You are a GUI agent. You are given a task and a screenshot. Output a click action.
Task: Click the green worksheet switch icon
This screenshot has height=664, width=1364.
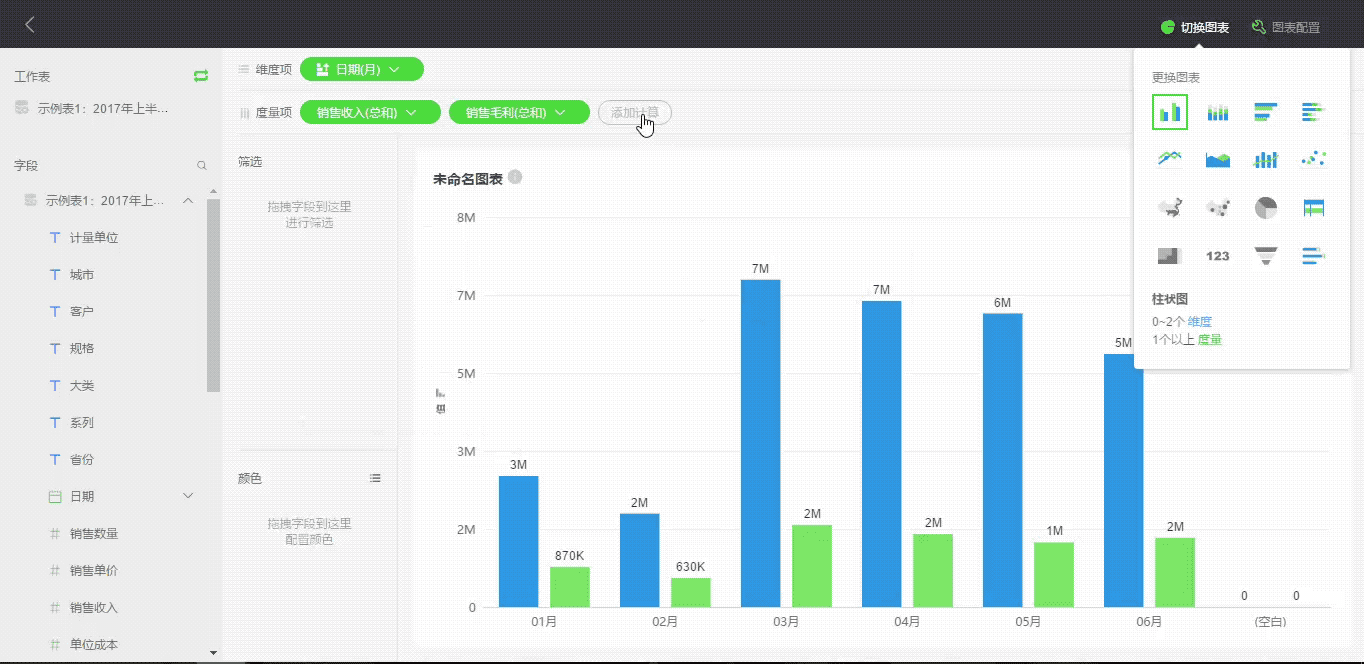(201, 76)
